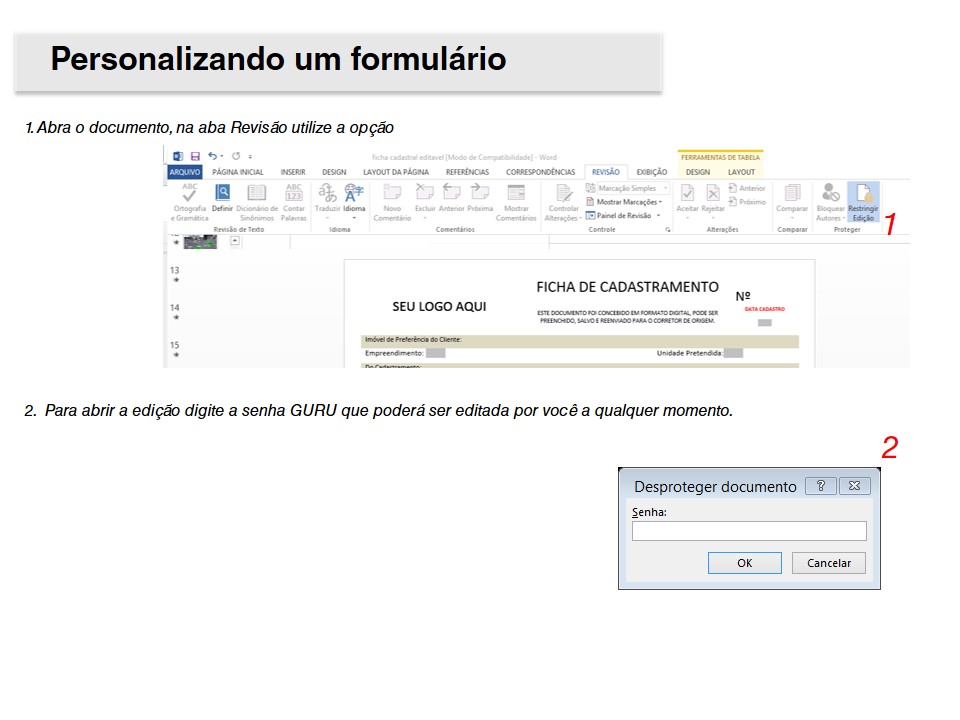The height and width of the screenshot is (720, 960).
Task: Click the Empreendimento gray form field
Action: coord(435,353)
